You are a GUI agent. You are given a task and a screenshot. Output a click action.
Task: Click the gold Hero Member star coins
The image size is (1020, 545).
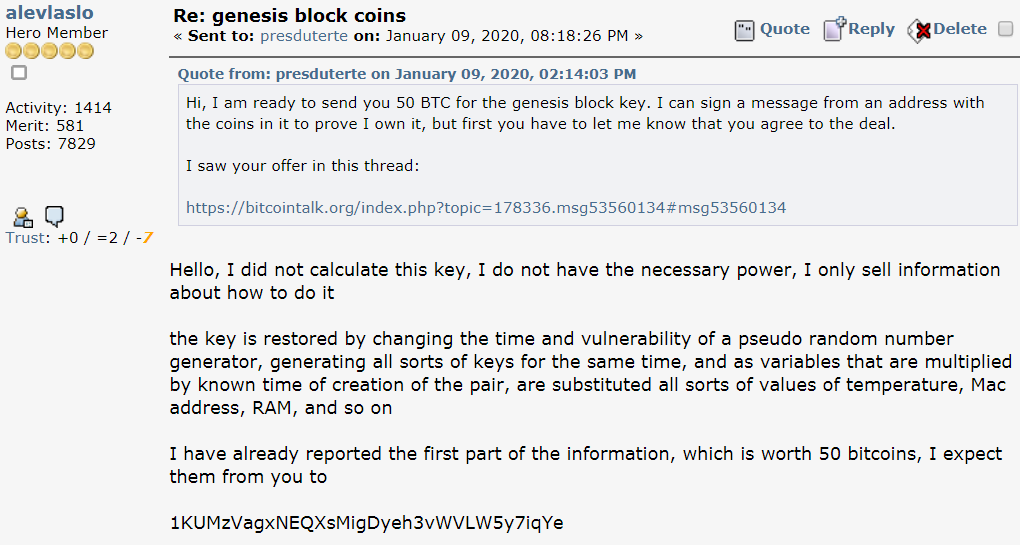pos(49,51)
